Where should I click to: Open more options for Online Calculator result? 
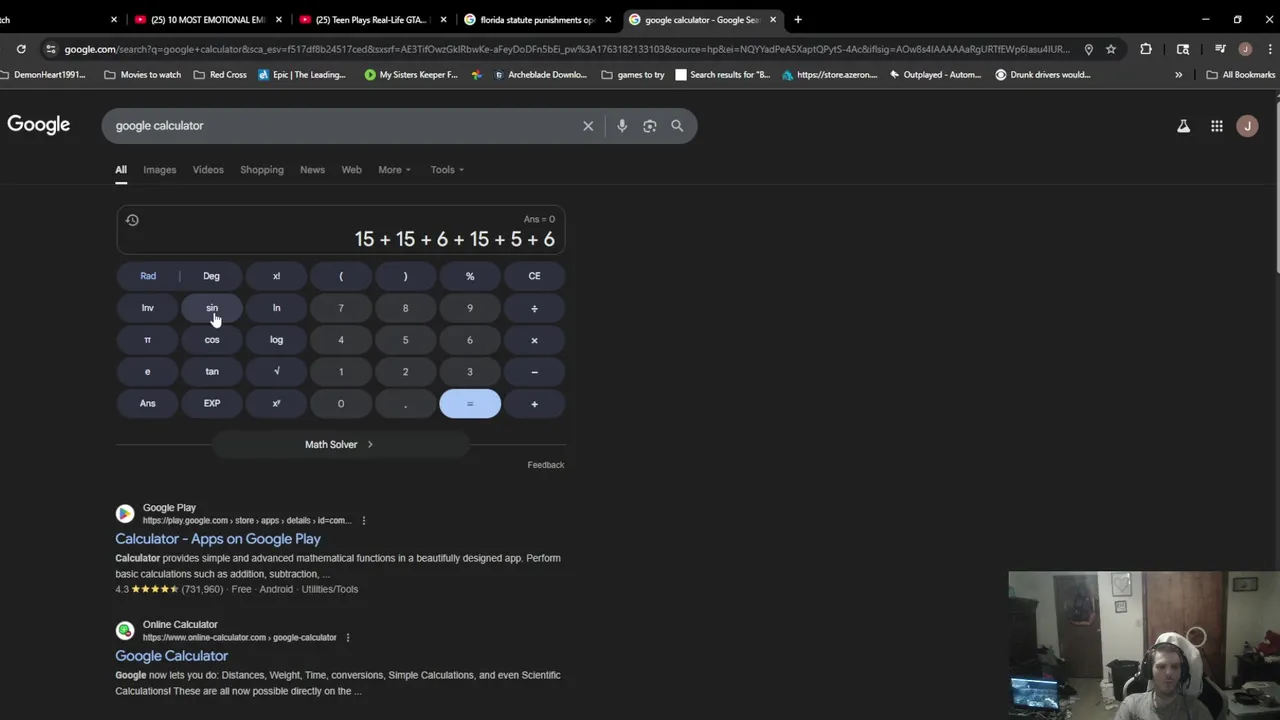[x=348, y=637]
